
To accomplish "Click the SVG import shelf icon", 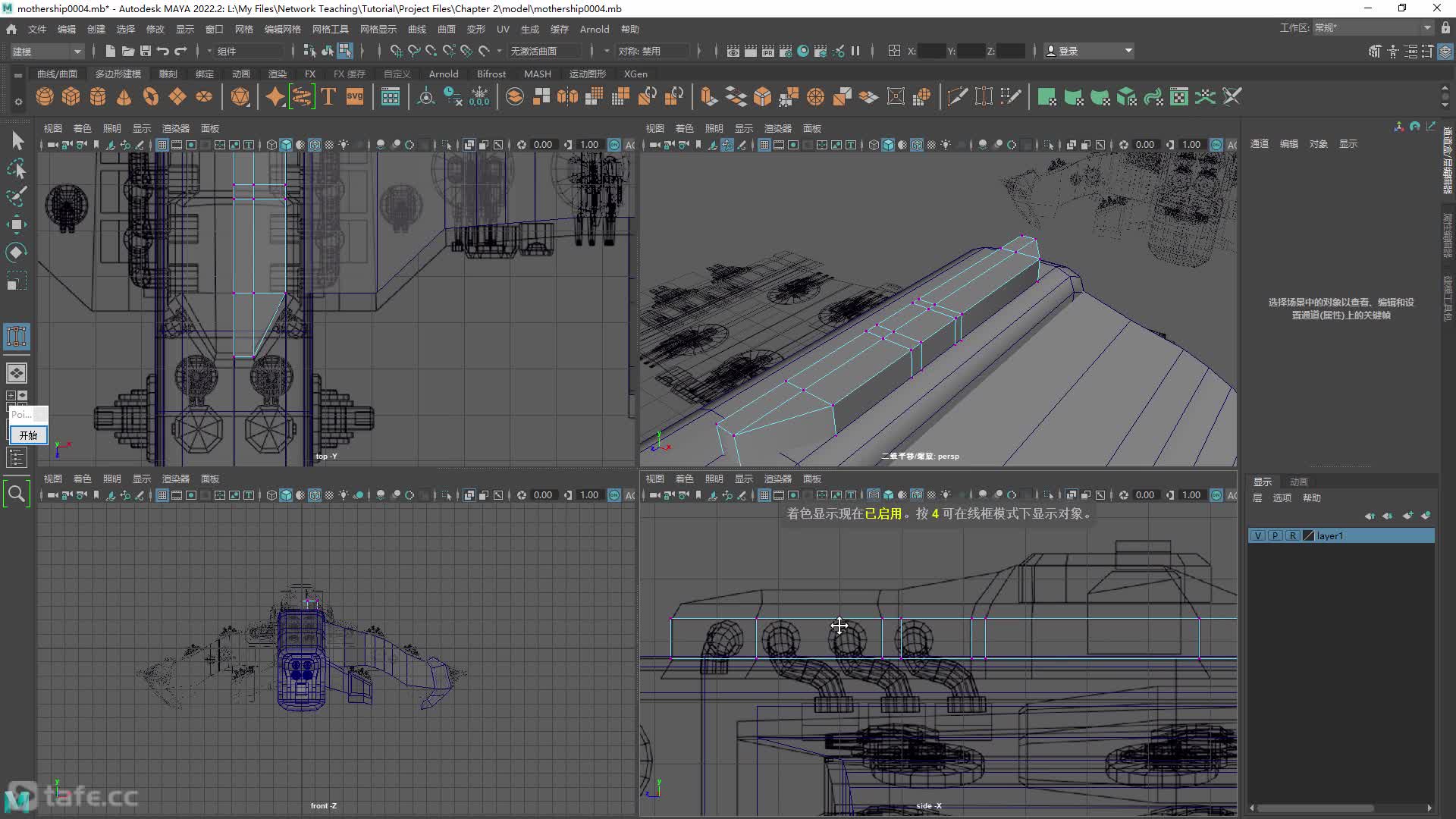I will point(355,97).
